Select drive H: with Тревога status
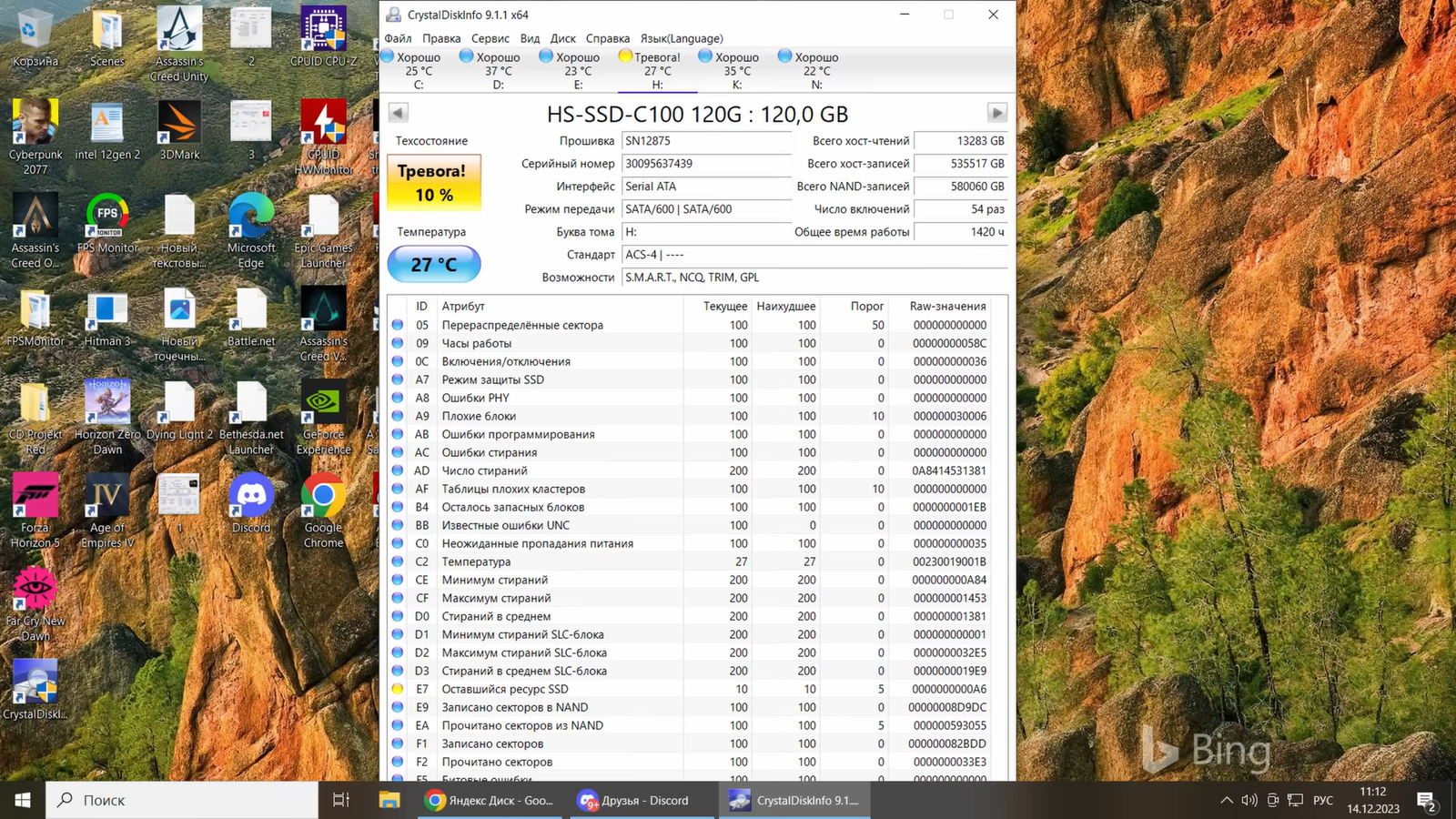1456x819 pixels. [x=657, y=70]
